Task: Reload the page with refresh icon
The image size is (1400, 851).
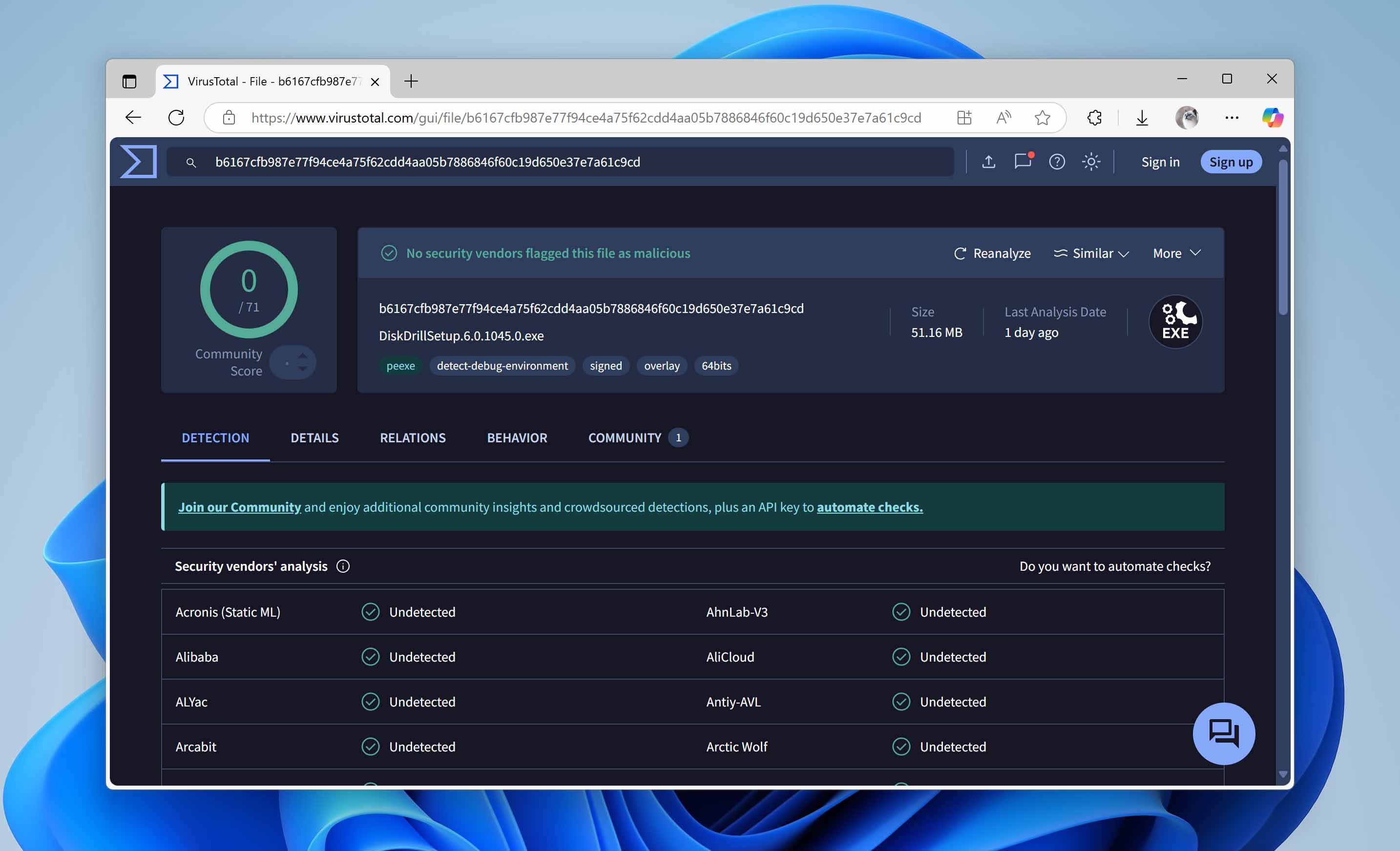Action: point(176,118)
